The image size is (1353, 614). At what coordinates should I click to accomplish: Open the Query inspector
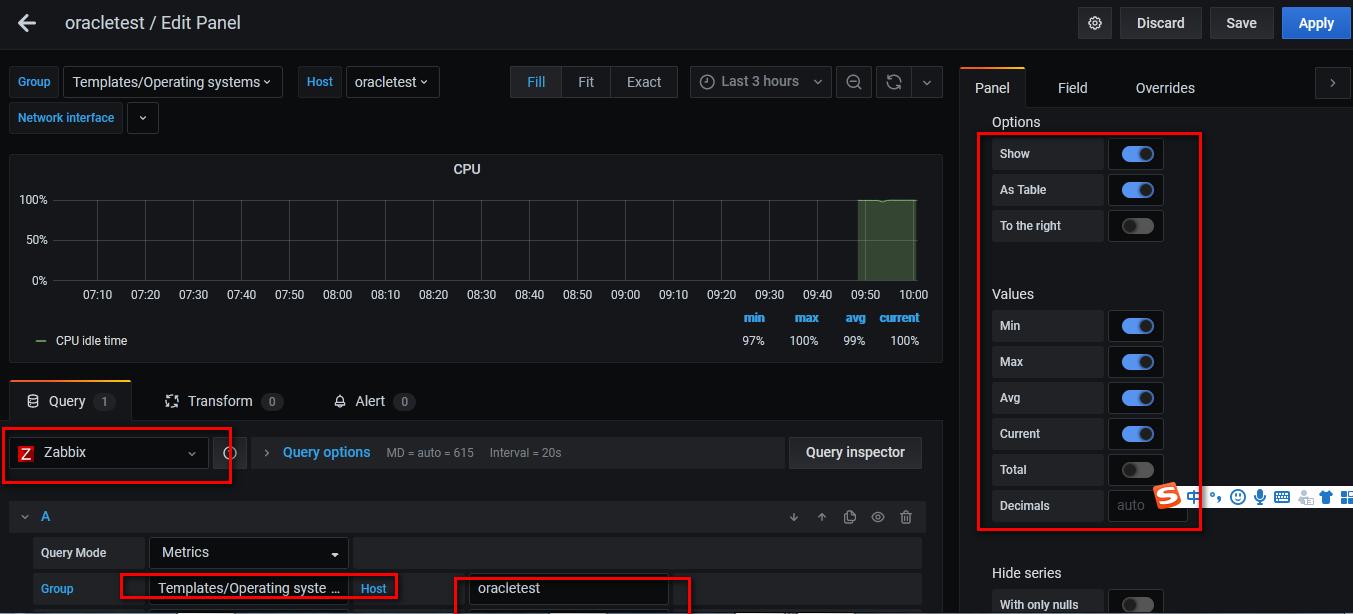click(855, 452)
